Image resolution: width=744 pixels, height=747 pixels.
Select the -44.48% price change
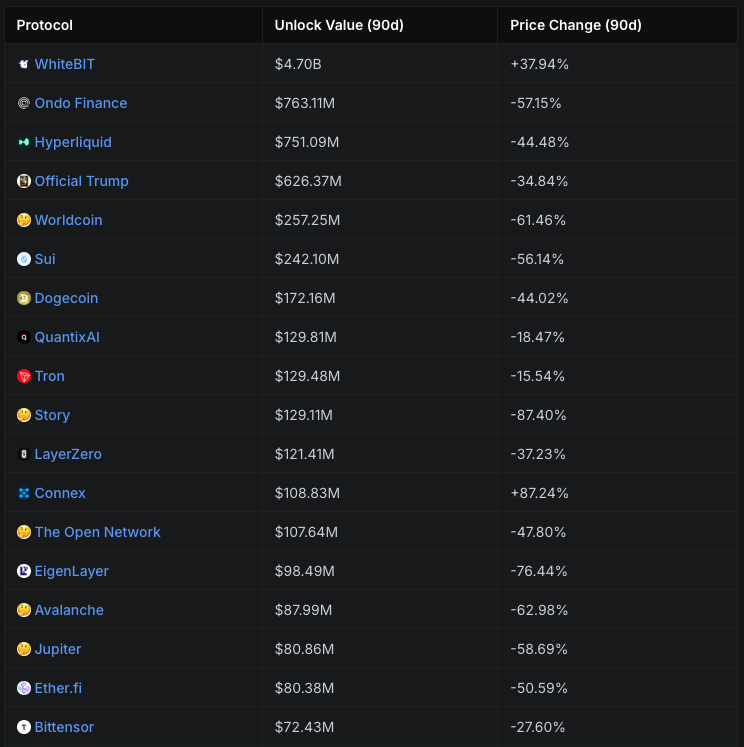[x=540, y=142]
